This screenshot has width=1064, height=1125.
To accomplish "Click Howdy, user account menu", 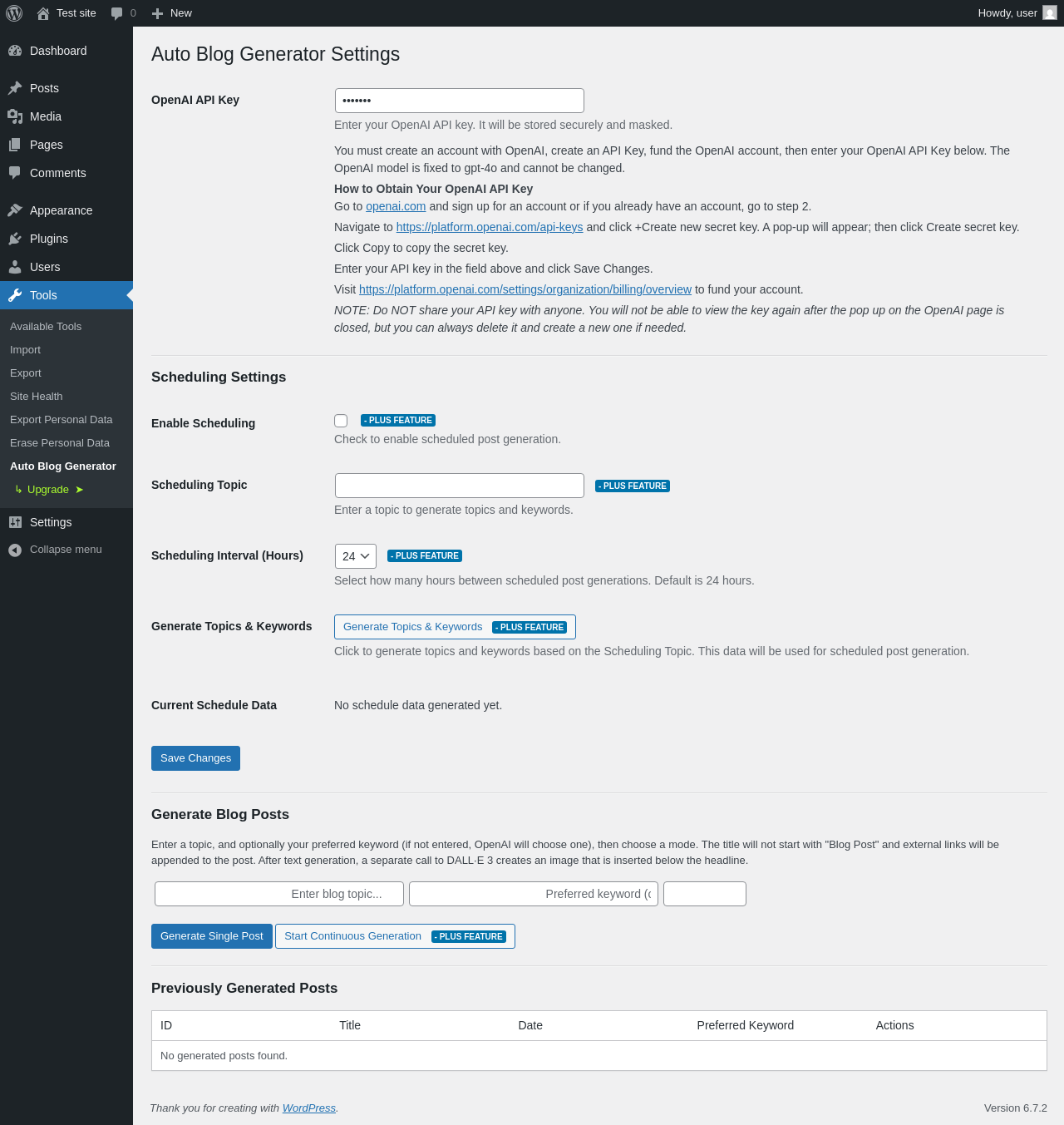I will click(1017, 13).
